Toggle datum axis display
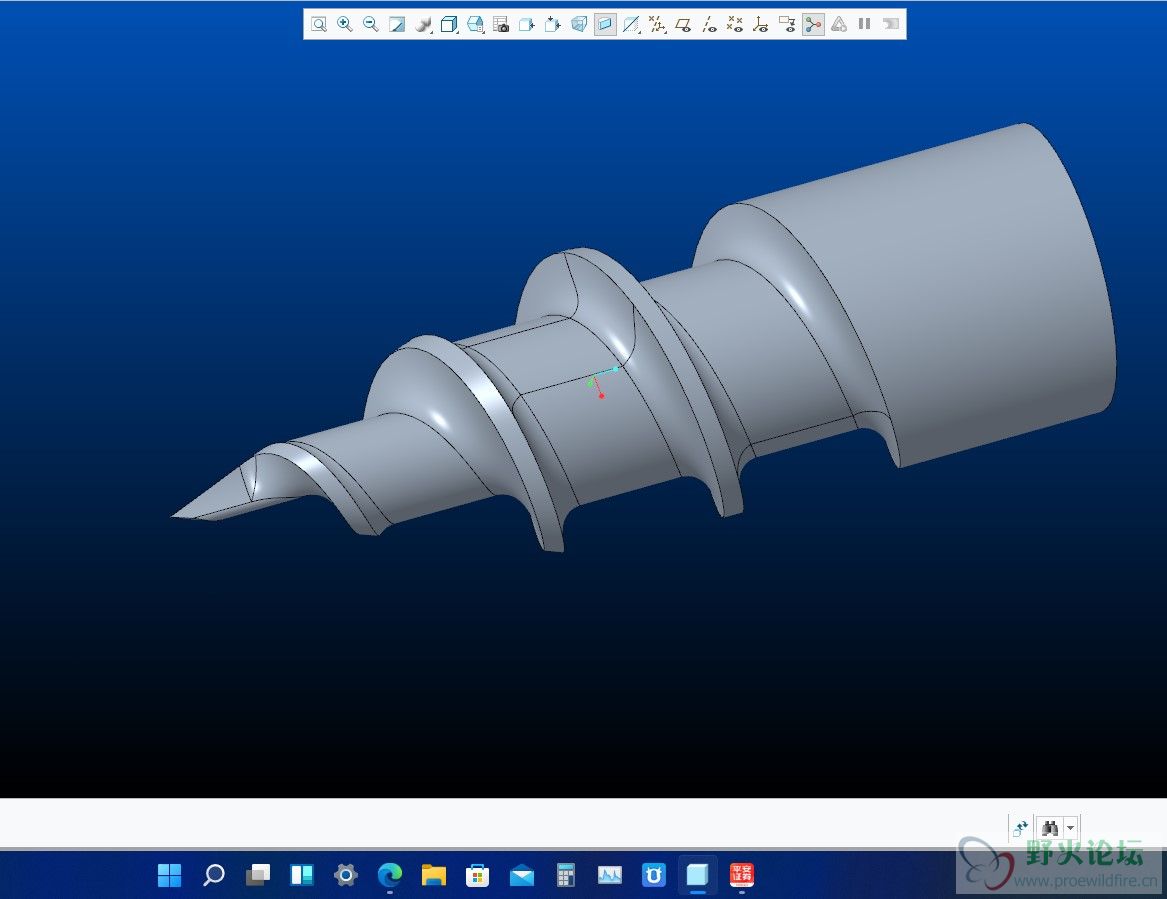The width and height of the screenshot is (1167, 899). (709, 25)
